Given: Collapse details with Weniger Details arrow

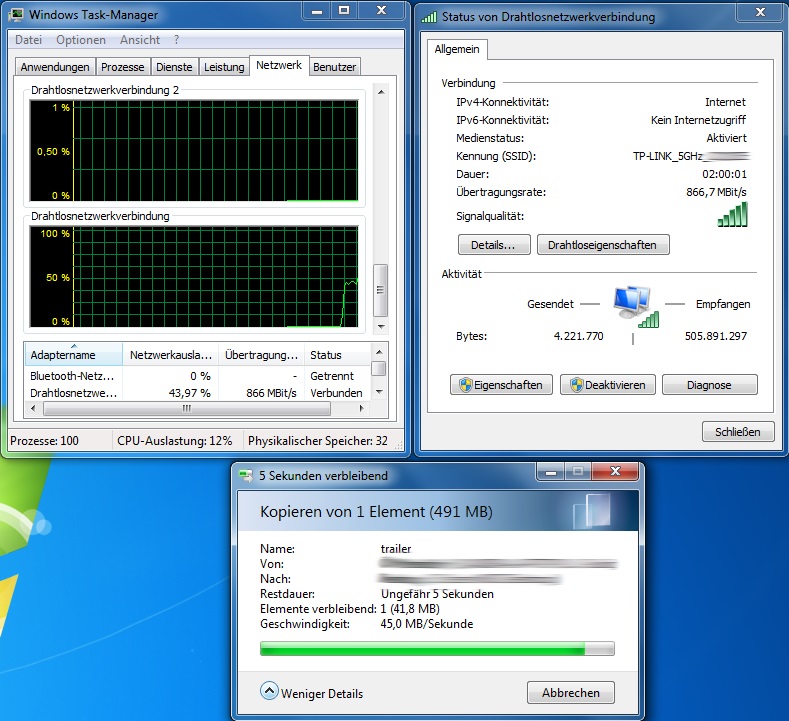Looking at the screenshot, I should [269, 692].
